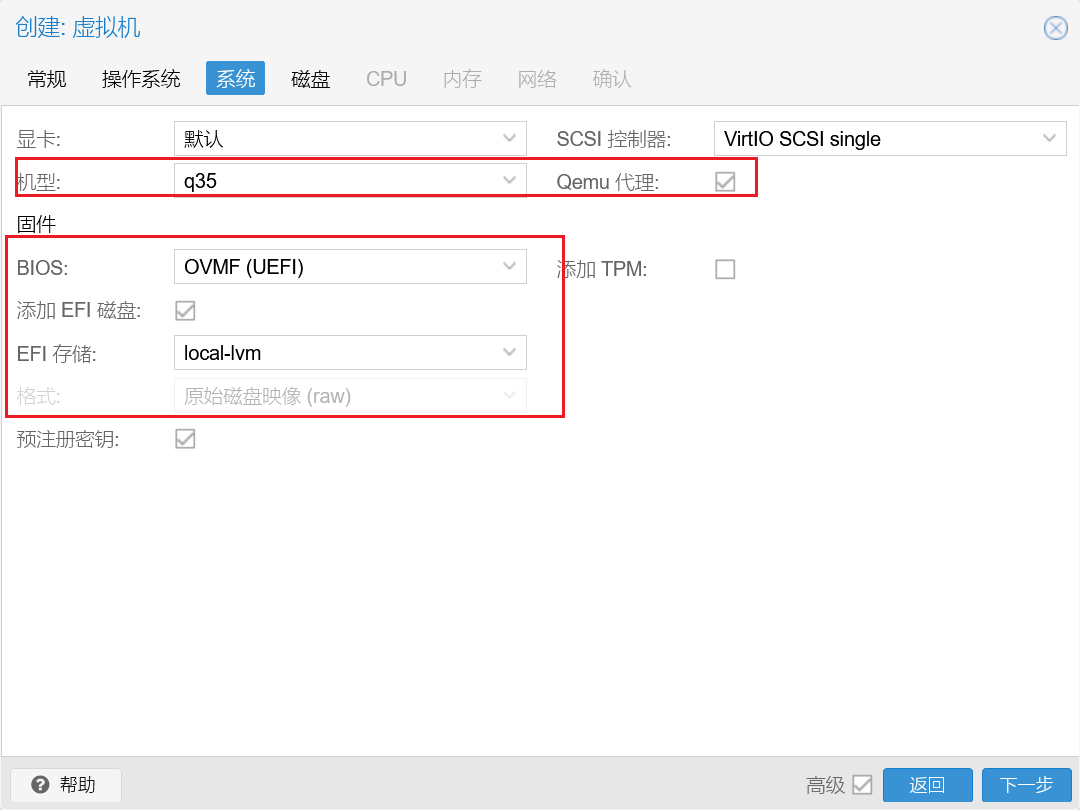The width and height of the screenshot is (1080, 810).
Task: Click the 显卡 field showing 默认
Action: click(350, 138)
